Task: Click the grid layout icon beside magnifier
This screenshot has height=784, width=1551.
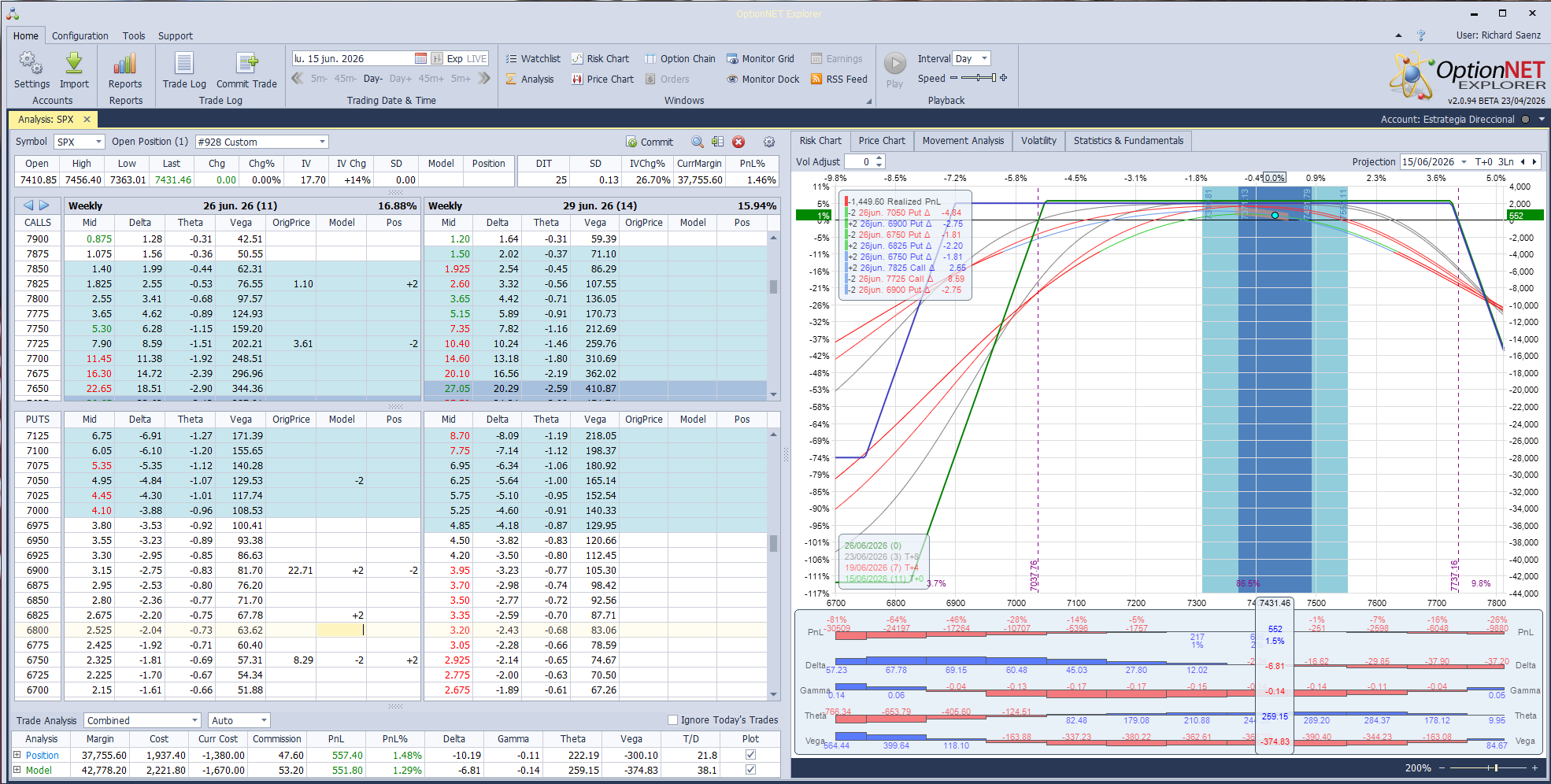Action: click(717, 142)
